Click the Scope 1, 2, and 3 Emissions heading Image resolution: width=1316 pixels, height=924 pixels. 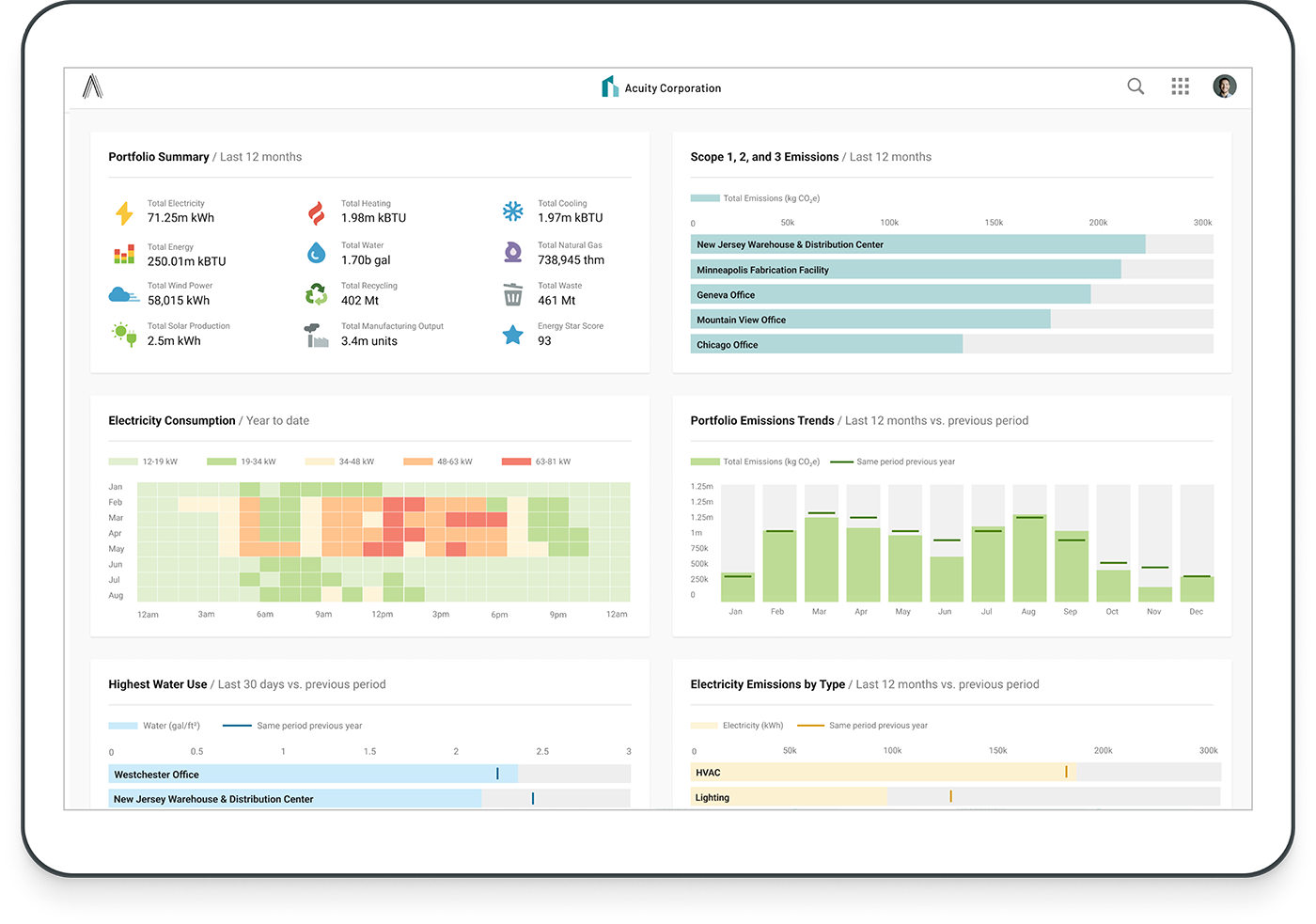764,157
